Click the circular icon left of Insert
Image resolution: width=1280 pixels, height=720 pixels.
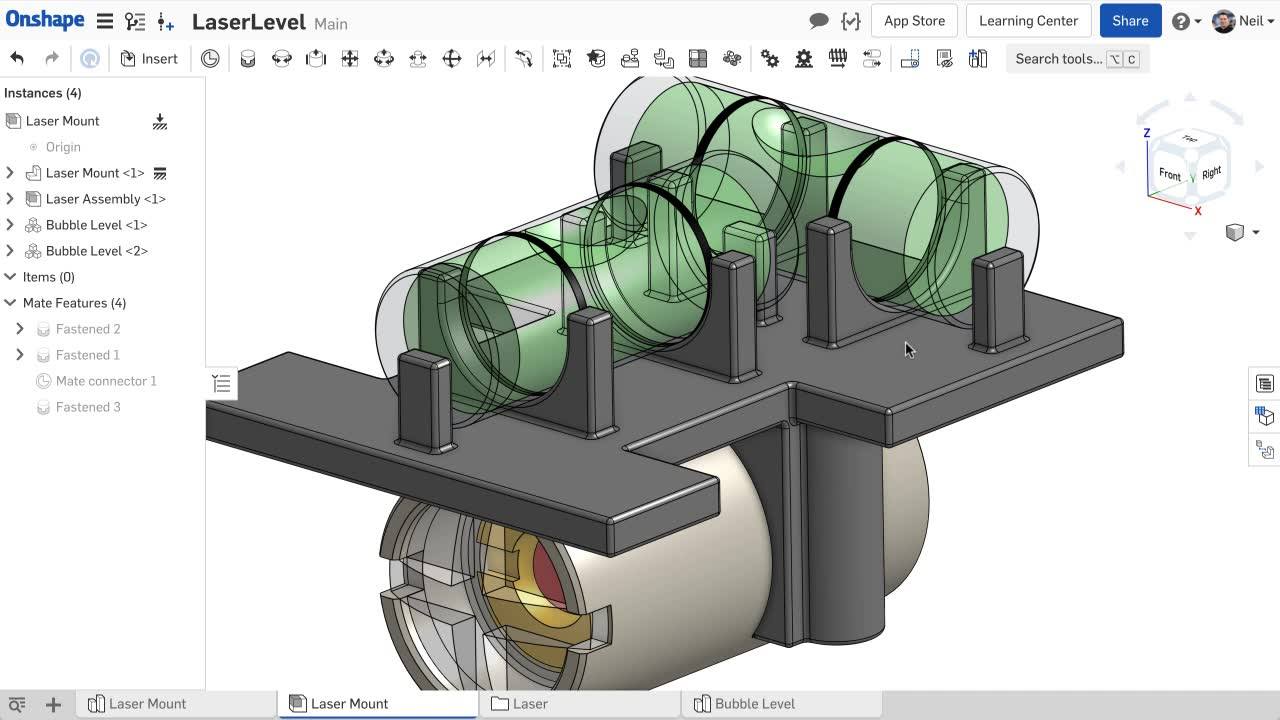(90, 59)
